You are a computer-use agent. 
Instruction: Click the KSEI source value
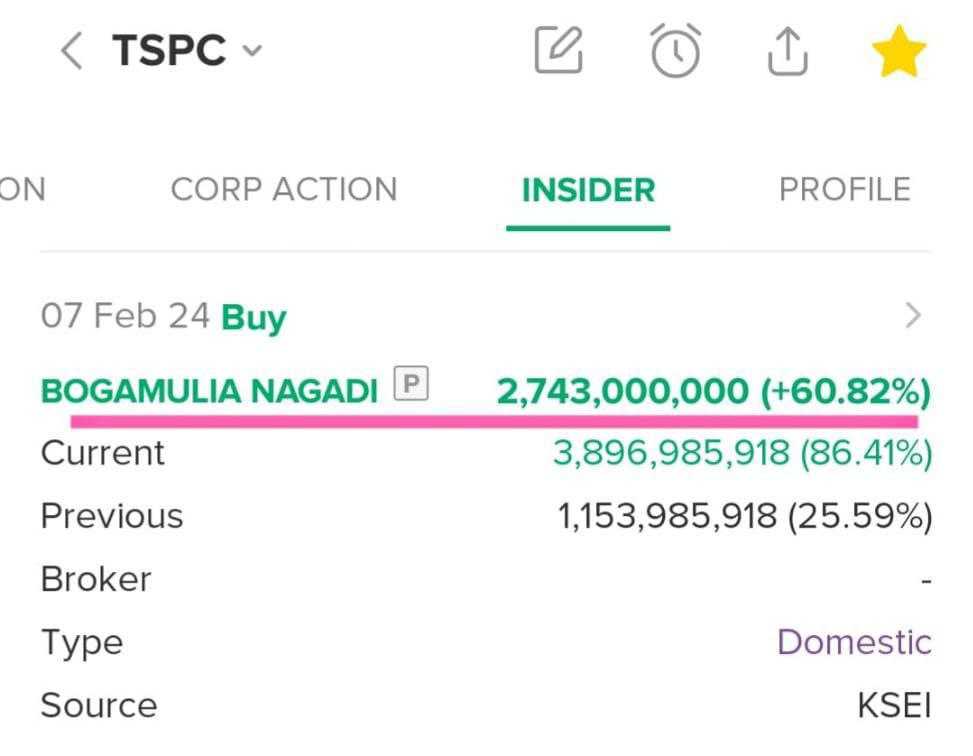click(894, 706)
